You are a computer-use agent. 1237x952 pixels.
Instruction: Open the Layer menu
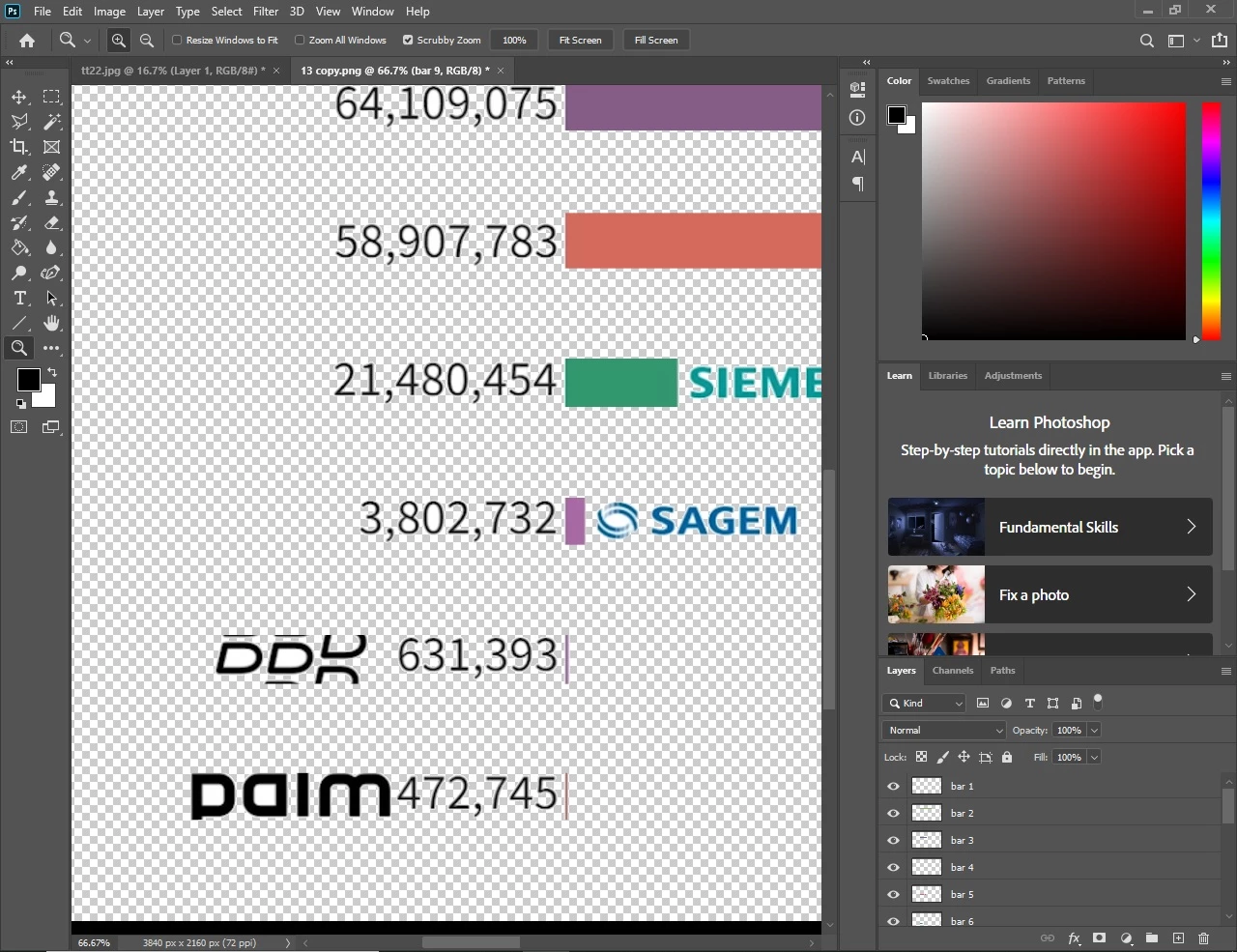150,12
